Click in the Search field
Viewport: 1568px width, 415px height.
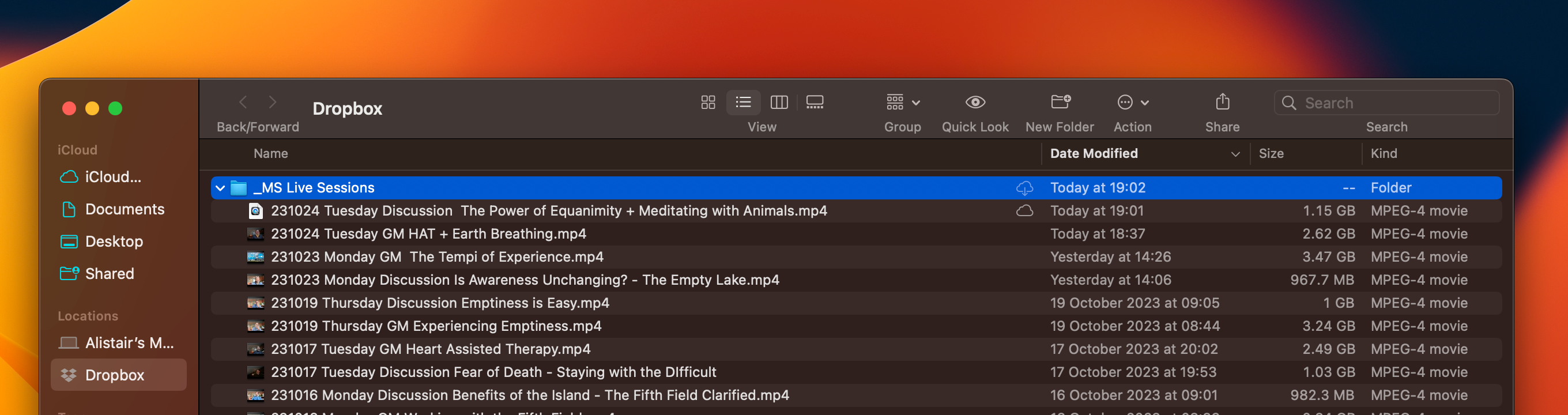click(1386, 103)
